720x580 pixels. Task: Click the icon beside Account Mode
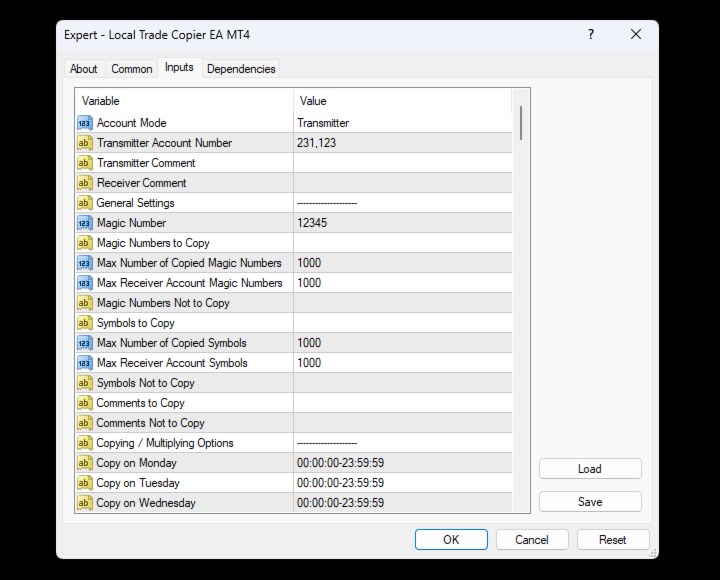(84, 123)
